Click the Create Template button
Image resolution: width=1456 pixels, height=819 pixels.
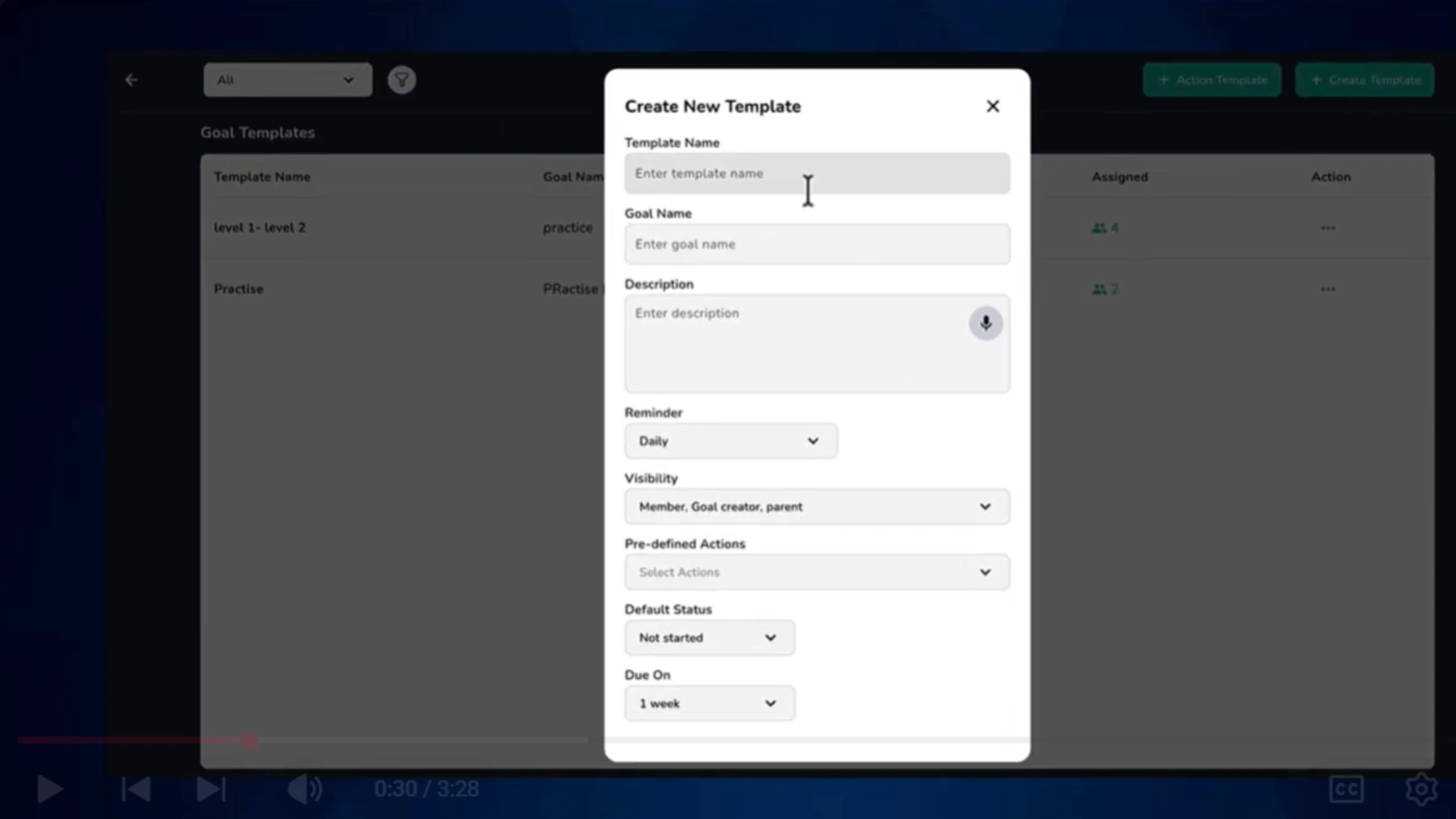[1364, 80]
